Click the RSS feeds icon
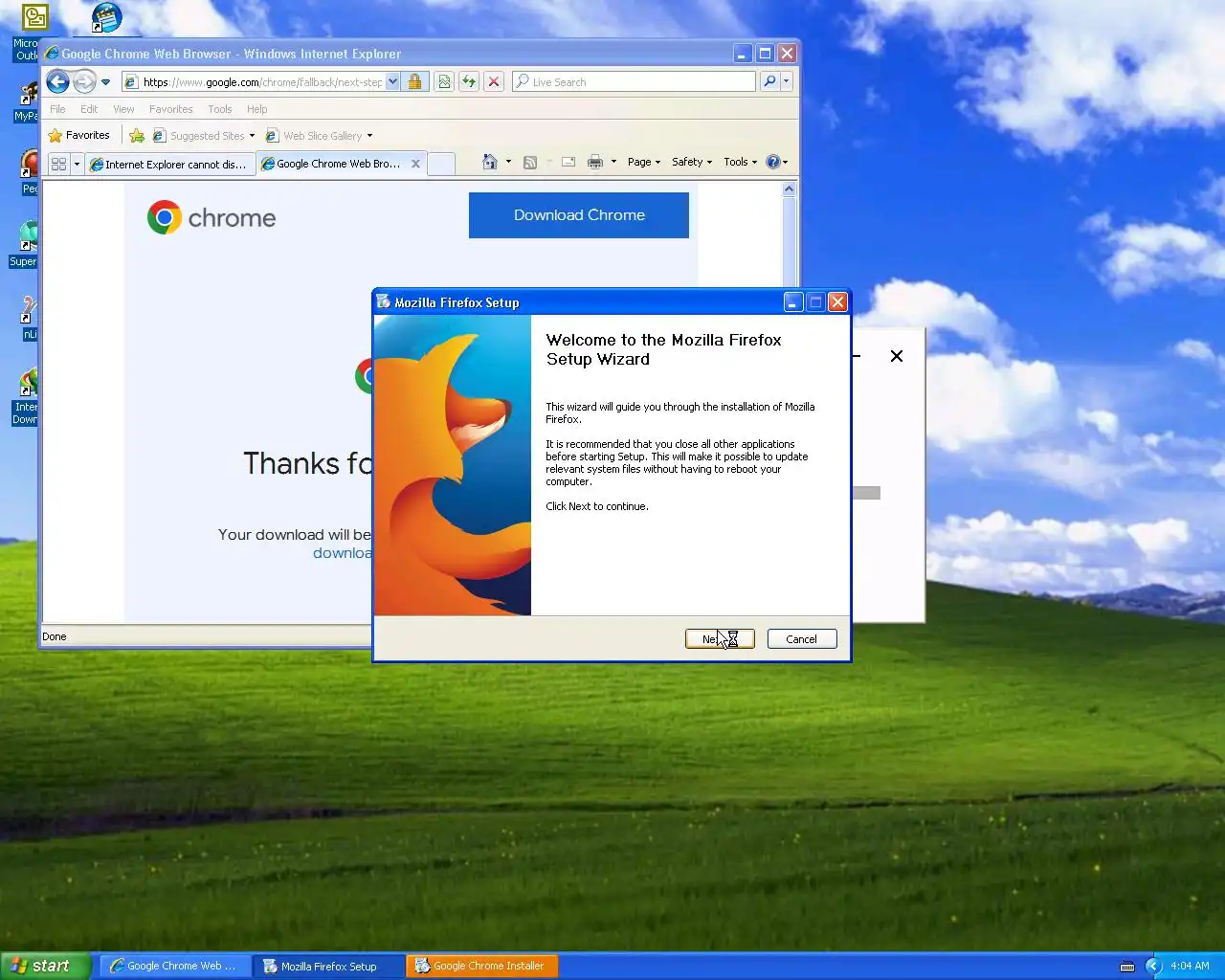This screenshot has height=980, width=1225. coord(530,162)
